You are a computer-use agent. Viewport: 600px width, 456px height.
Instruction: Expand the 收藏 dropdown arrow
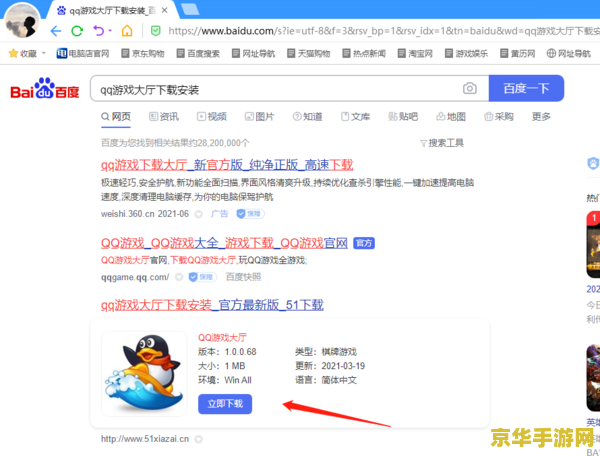(43, 53)
